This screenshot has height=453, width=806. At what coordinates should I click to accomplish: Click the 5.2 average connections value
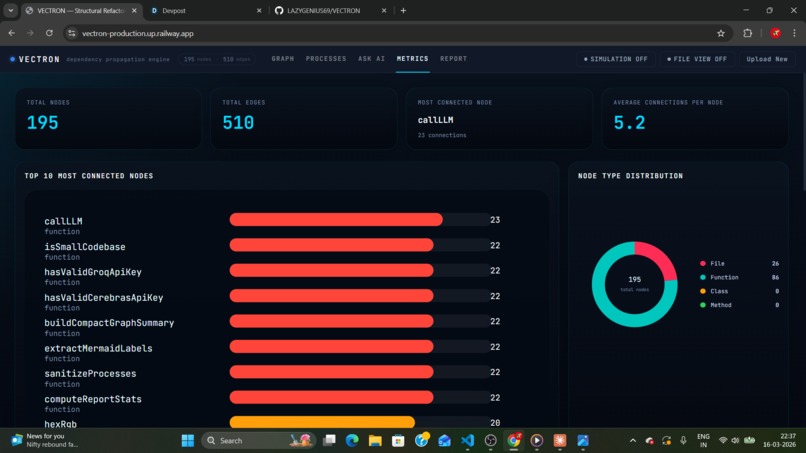coord(629,123)
